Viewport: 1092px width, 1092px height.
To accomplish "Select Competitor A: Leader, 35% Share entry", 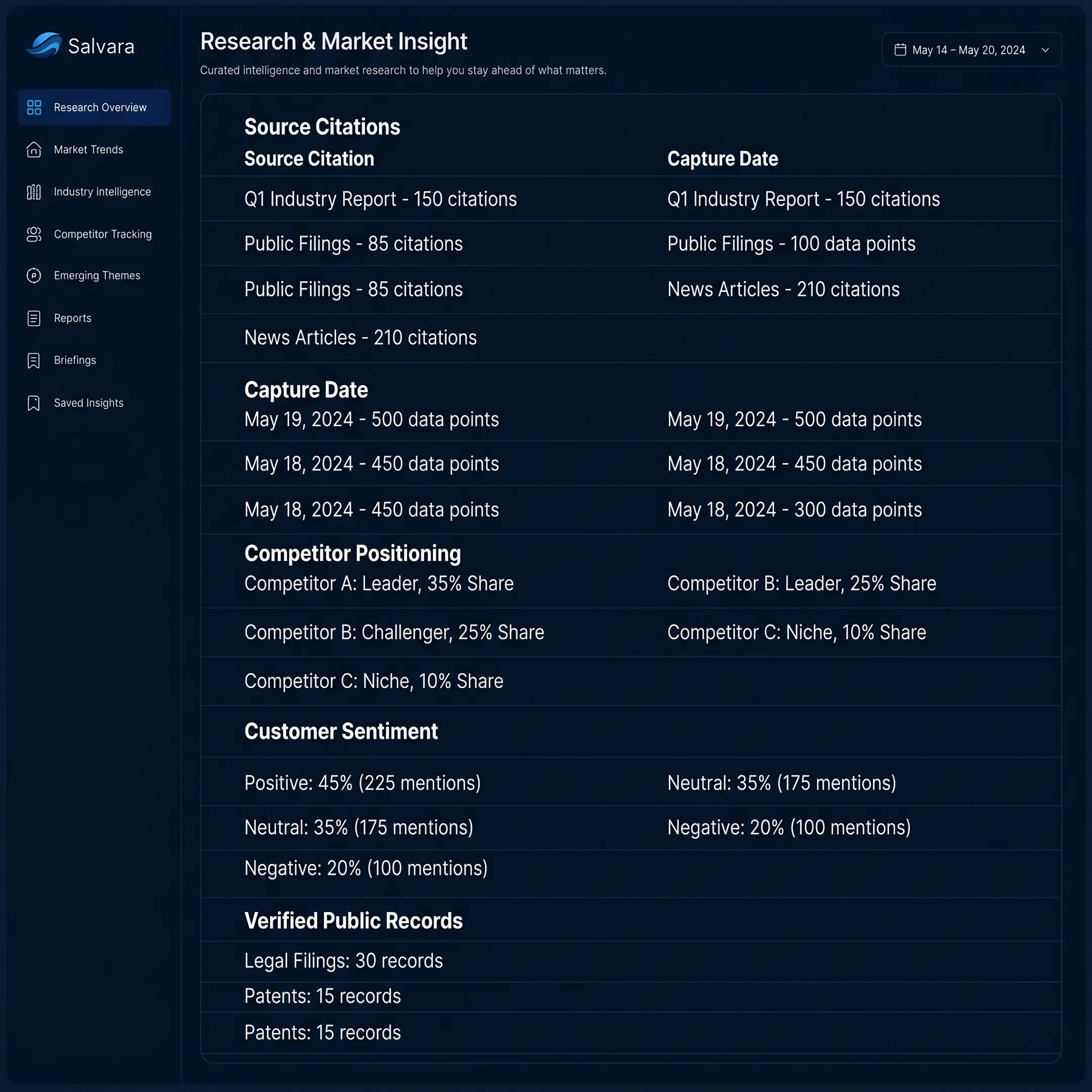I will [379, 583].
